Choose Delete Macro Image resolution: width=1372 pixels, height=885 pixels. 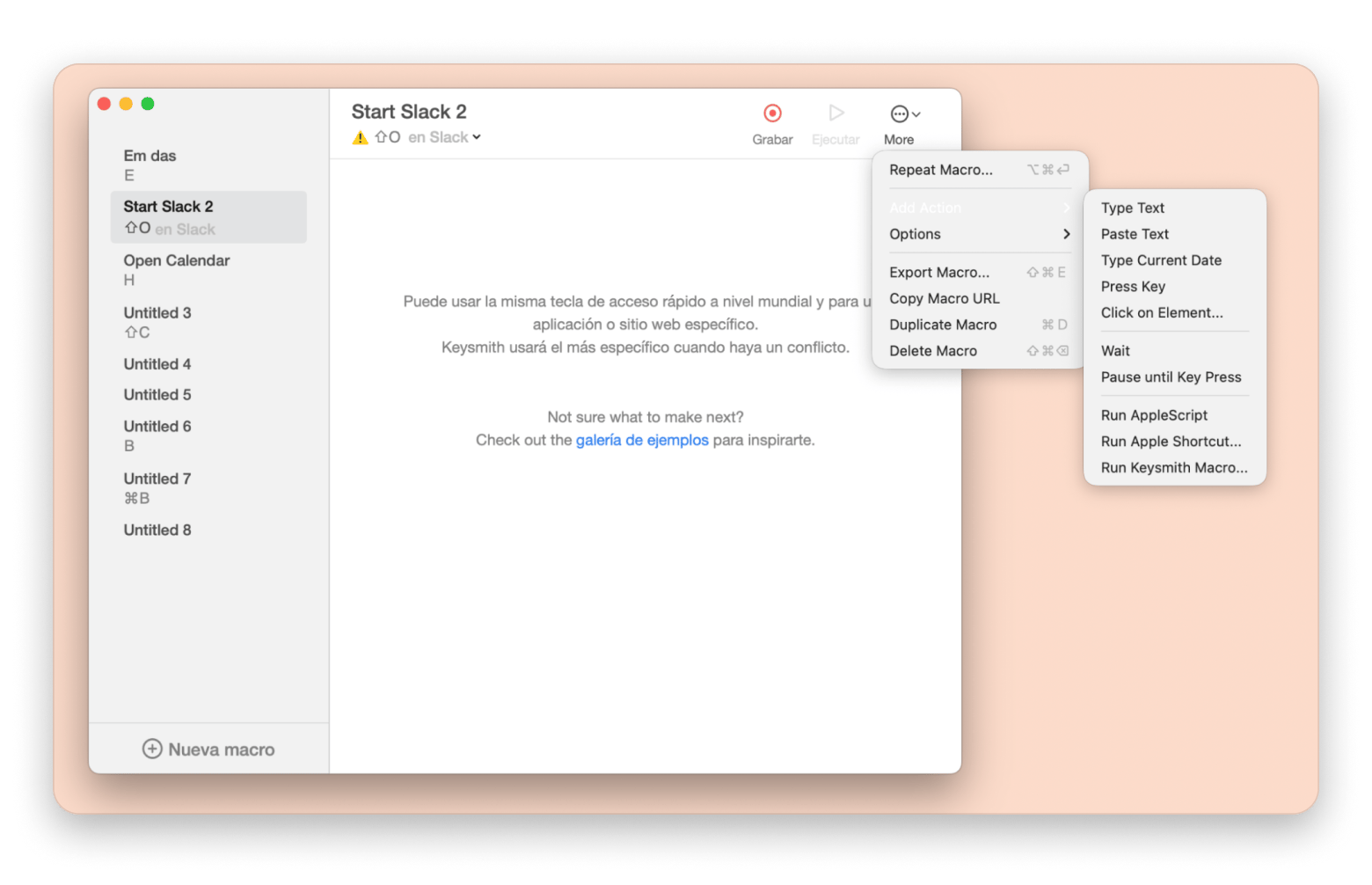(980, 351)
